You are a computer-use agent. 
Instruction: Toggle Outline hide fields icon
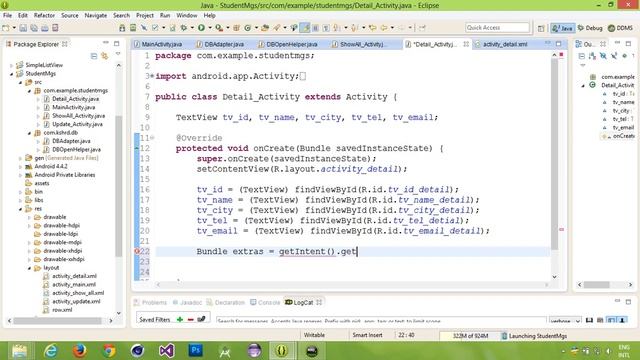603,56
